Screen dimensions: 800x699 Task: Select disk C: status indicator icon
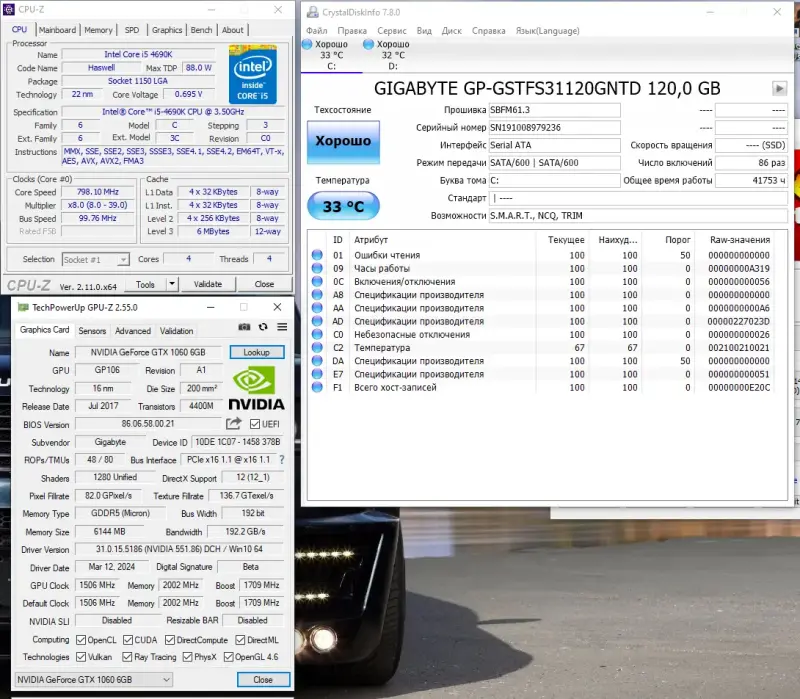[307, 44]
